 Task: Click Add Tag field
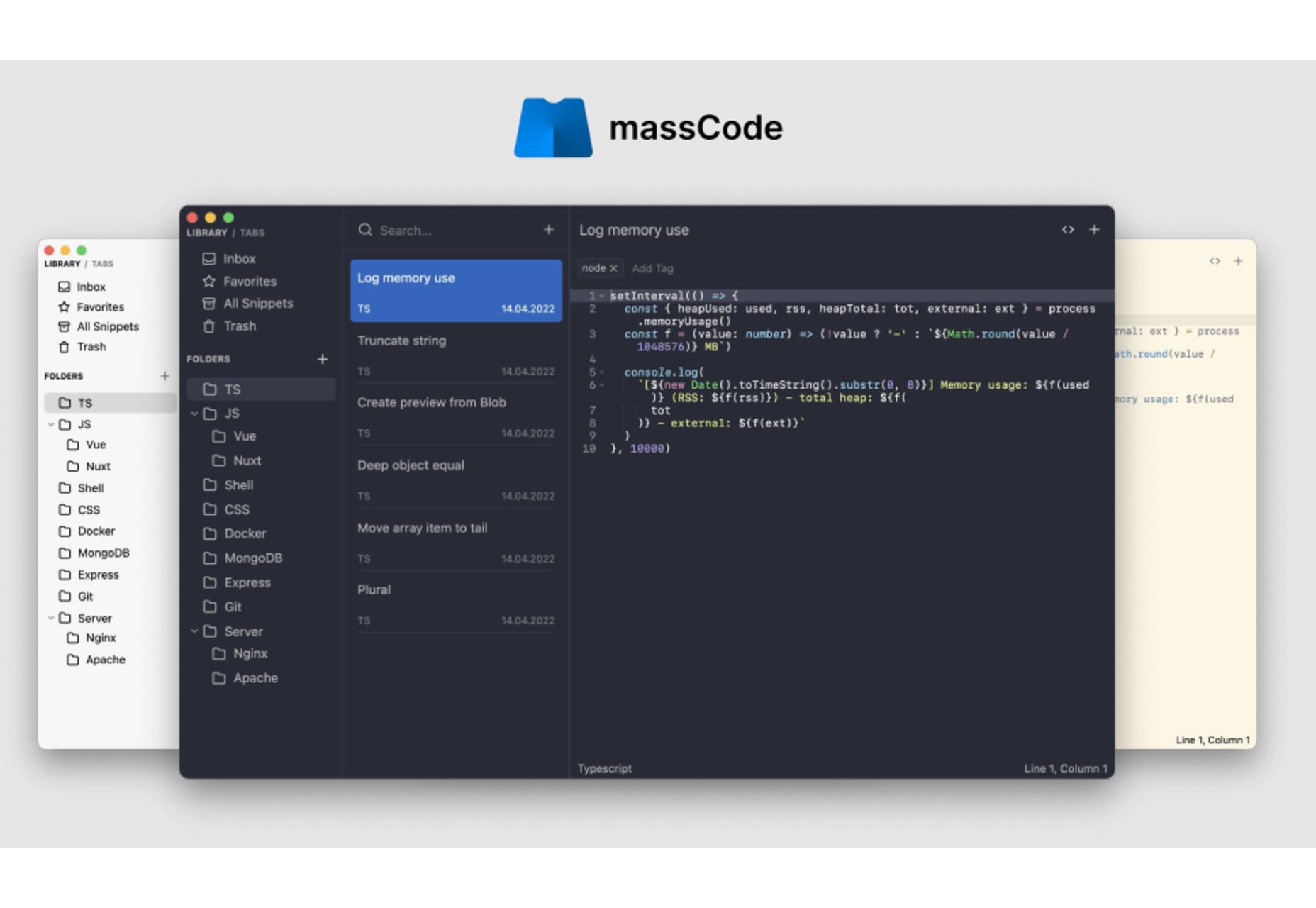[652, 268]
